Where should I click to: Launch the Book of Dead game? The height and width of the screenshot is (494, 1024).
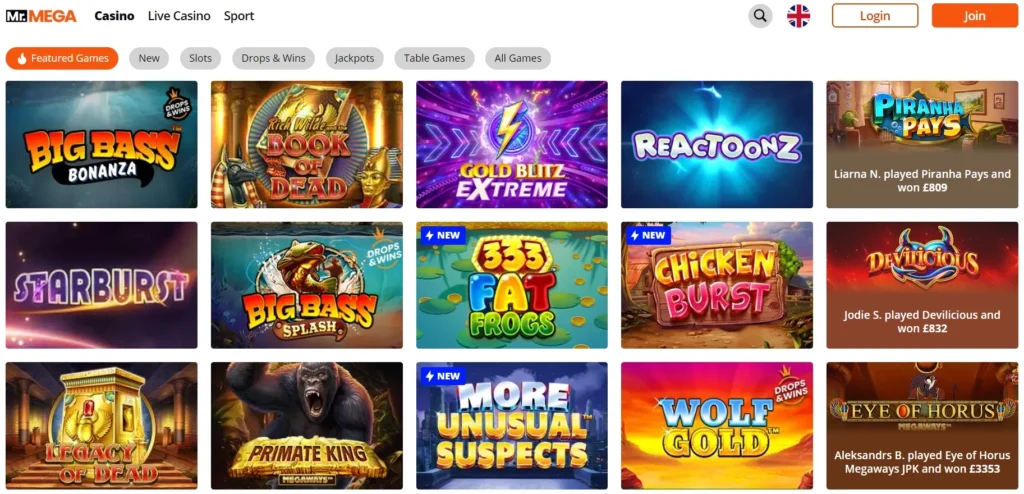pos(307,144)
